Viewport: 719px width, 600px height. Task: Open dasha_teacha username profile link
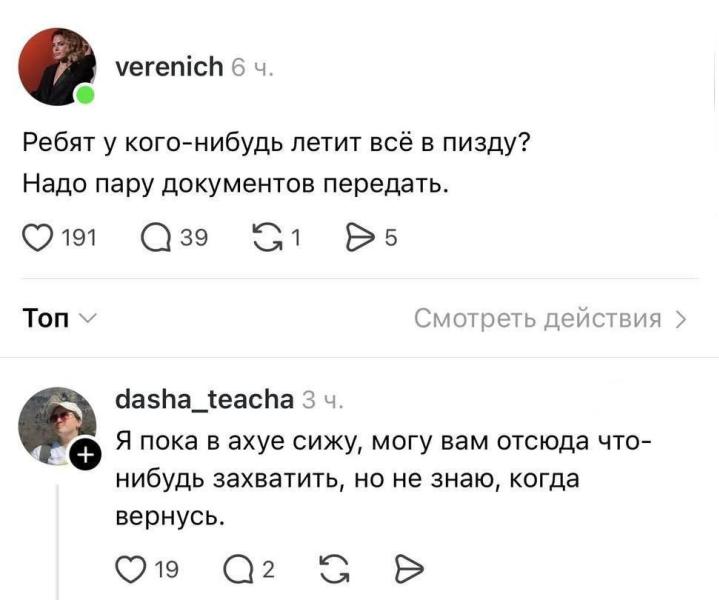coord(204,400)
